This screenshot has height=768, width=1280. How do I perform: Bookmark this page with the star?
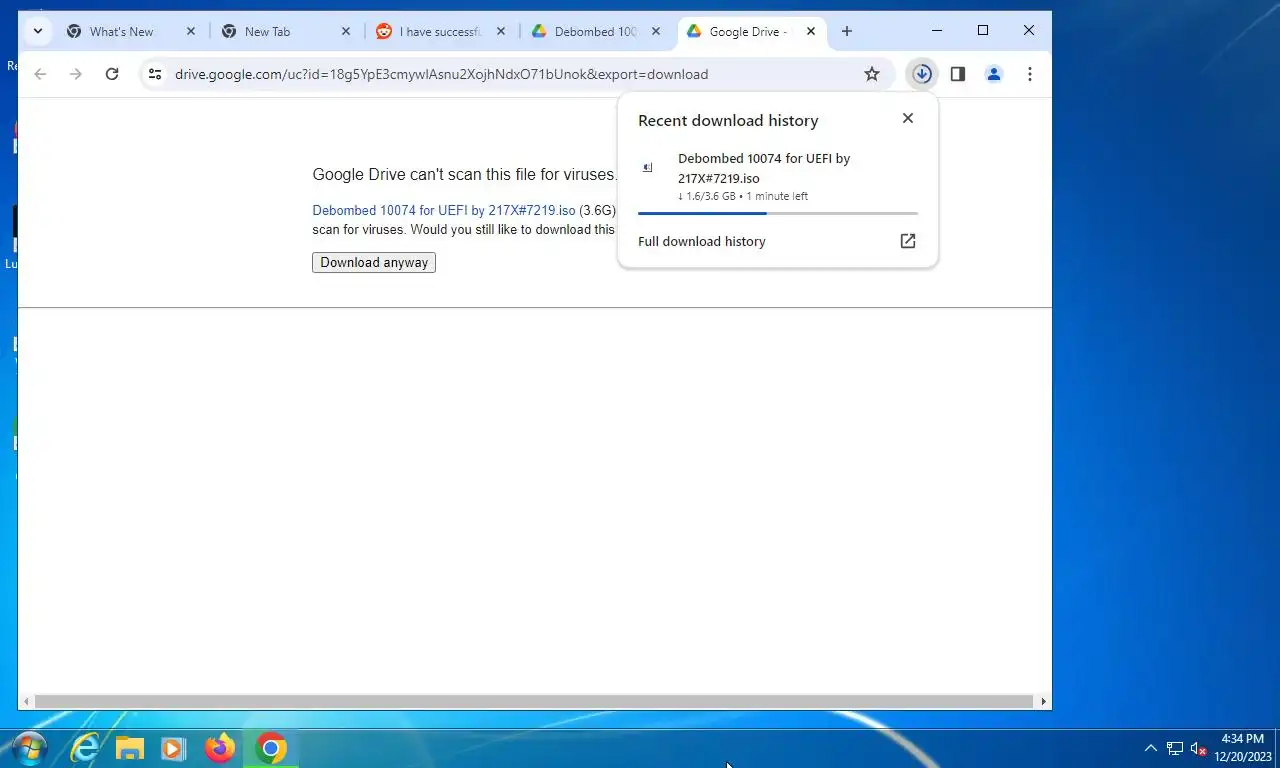coord(872,74)
